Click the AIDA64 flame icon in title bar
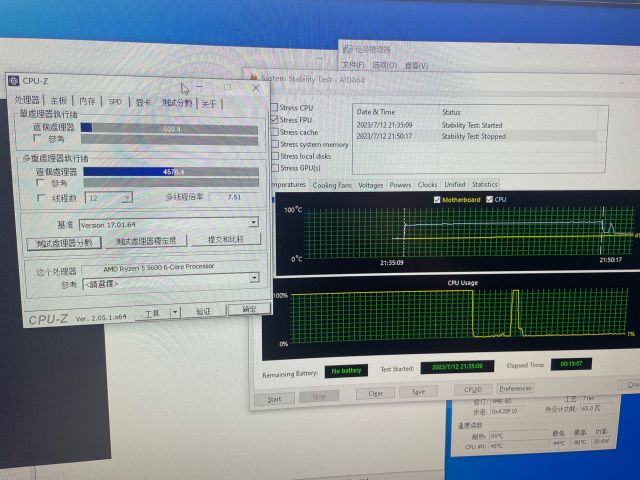The height and width of the screenshot is (480, 640). pos(253,77)
